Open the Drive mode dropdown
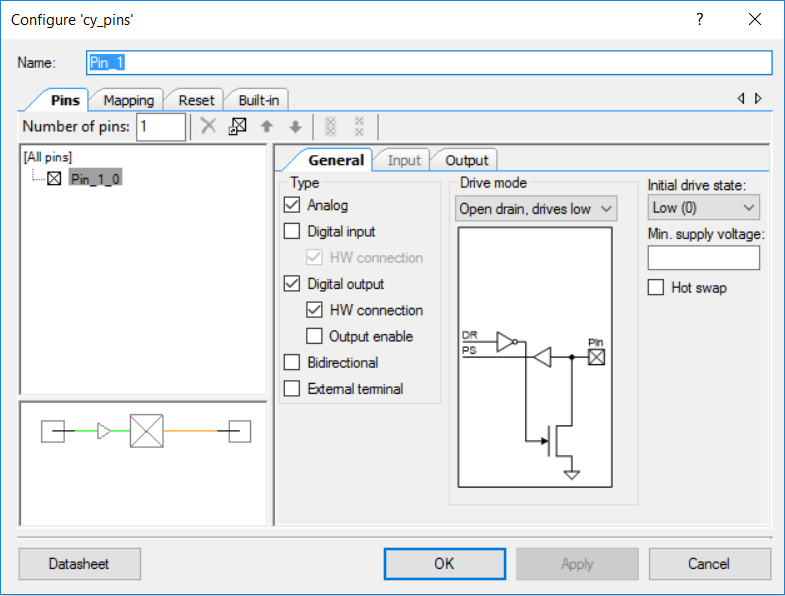Screen dimensions: 785x596 [536, 208]
